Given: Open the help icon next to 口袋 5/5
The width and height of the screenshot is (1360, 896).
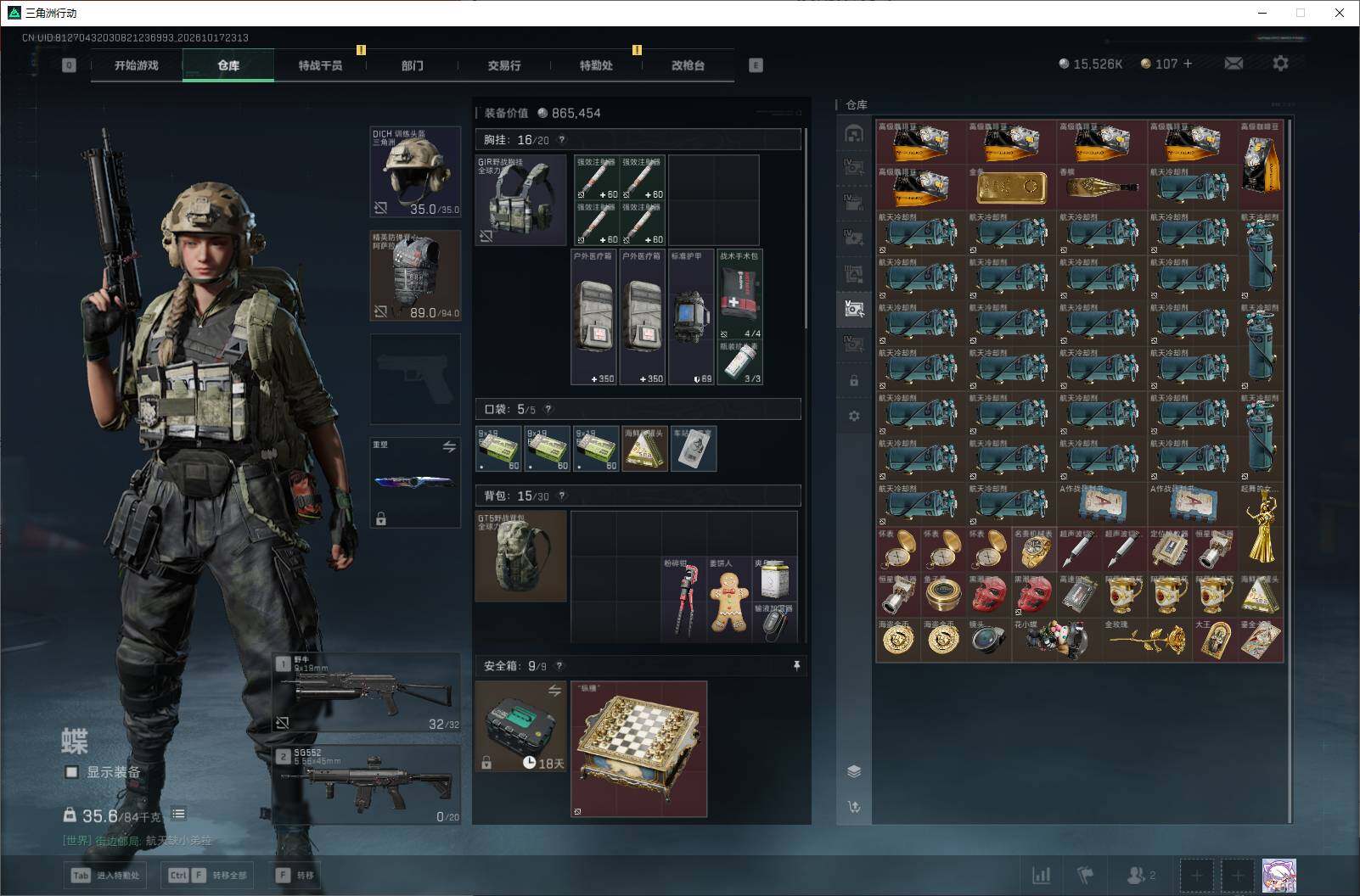Looking at the screenshot, I should pos(548,409).
